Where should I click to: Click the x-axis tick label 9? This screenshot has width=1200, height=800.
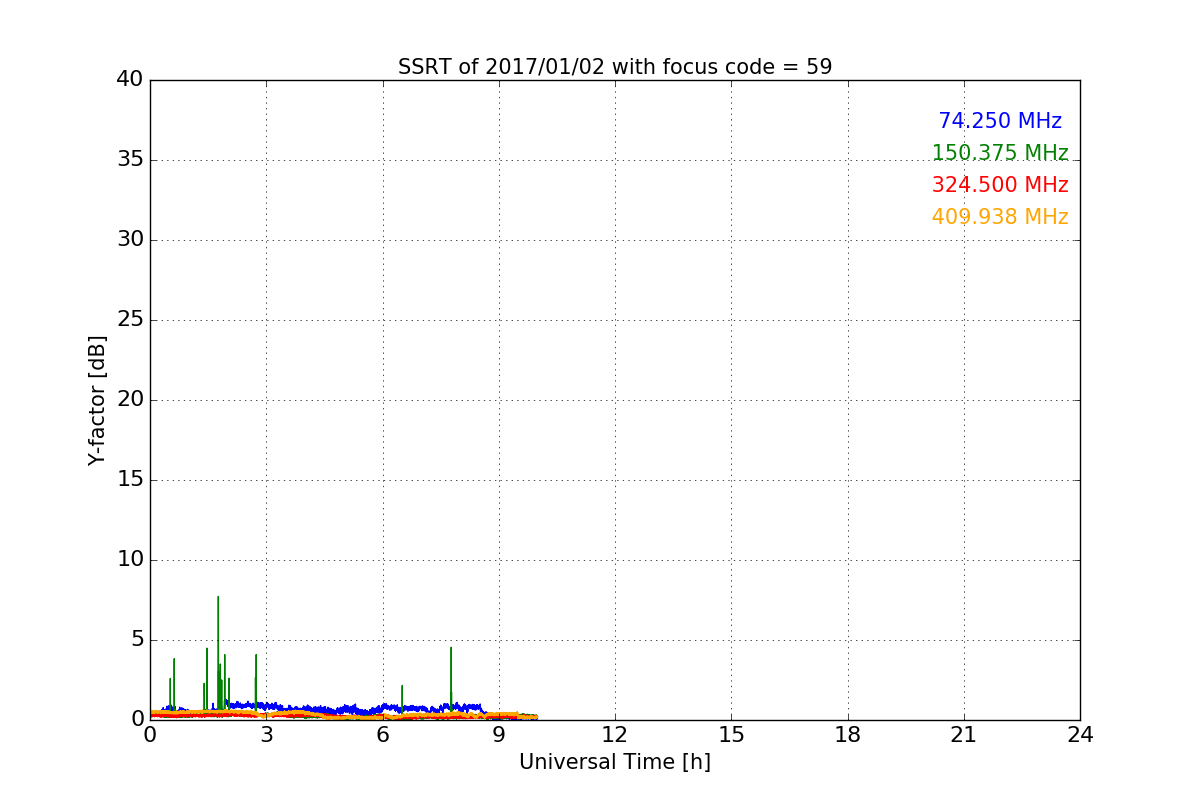pos(499,735)
